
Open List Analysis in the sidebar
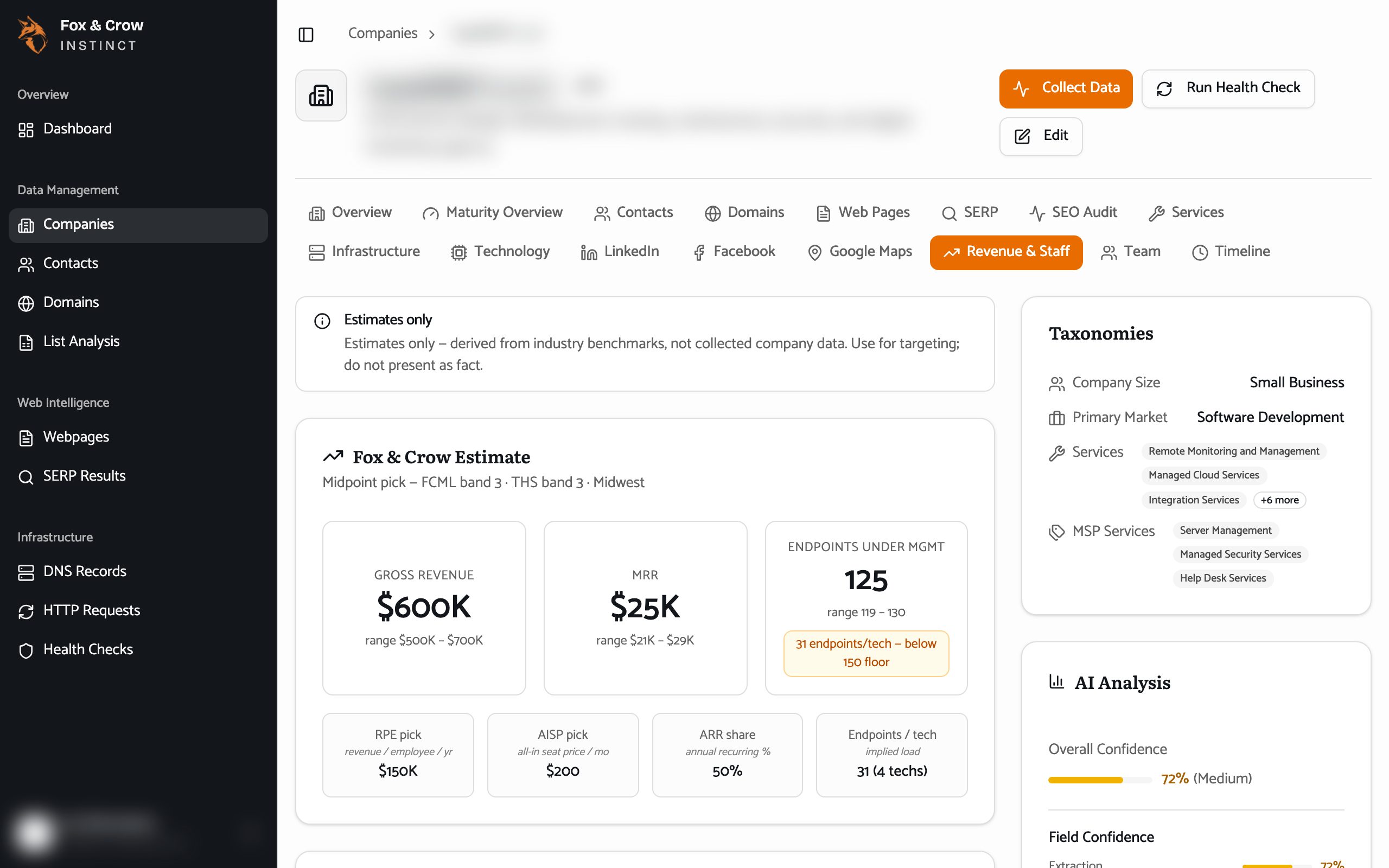point(138,342)
